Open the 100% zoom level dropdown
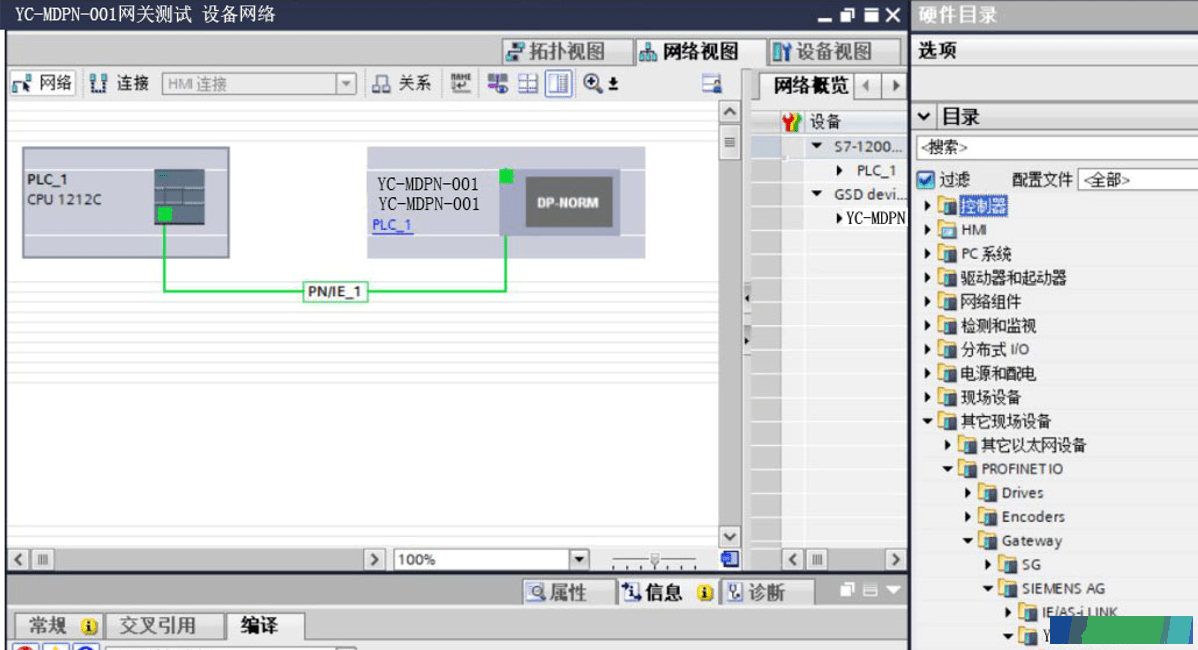The width and height of the screenshot is (1198, 650). pos(579,559)
